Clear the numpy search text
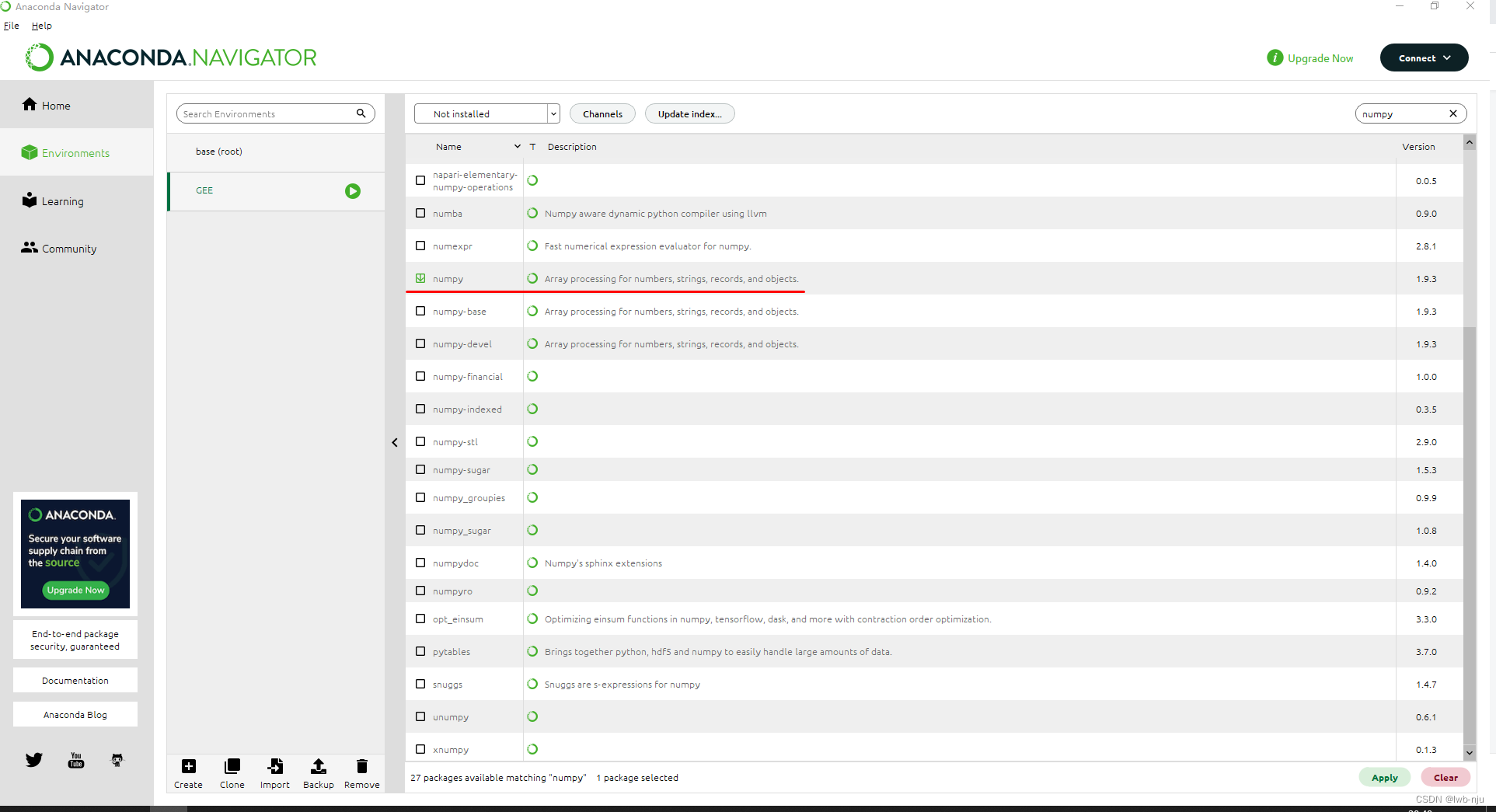Image resolution: width=1496 pixels, height=812 pixels. click(1453, 113)
